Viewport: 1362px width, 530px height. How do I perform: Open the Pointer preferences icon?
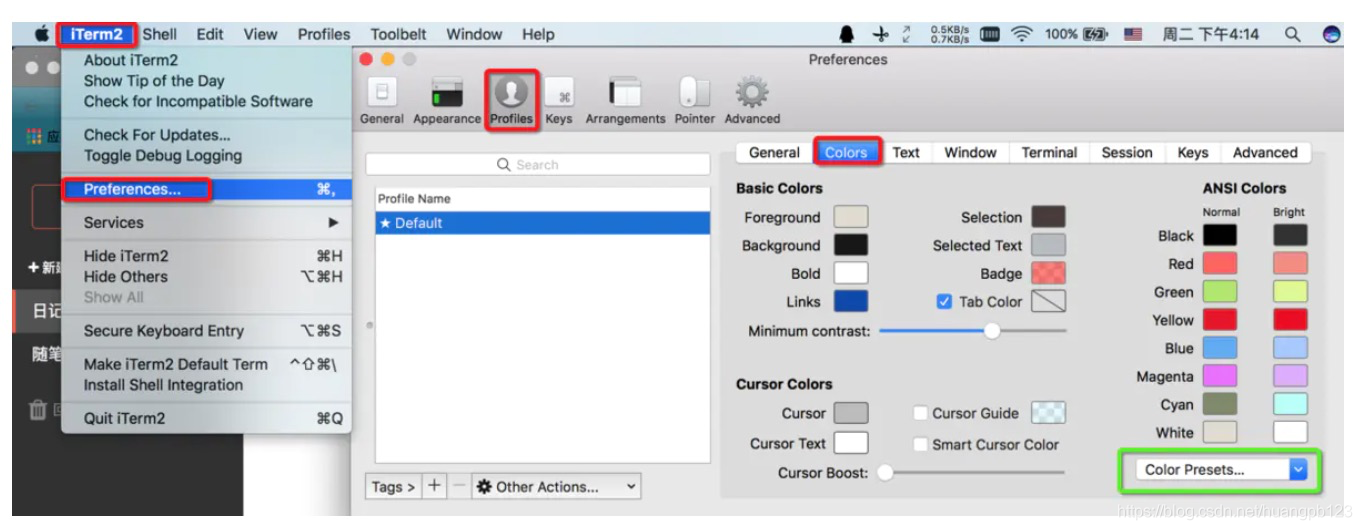click(x=695, y=102)
